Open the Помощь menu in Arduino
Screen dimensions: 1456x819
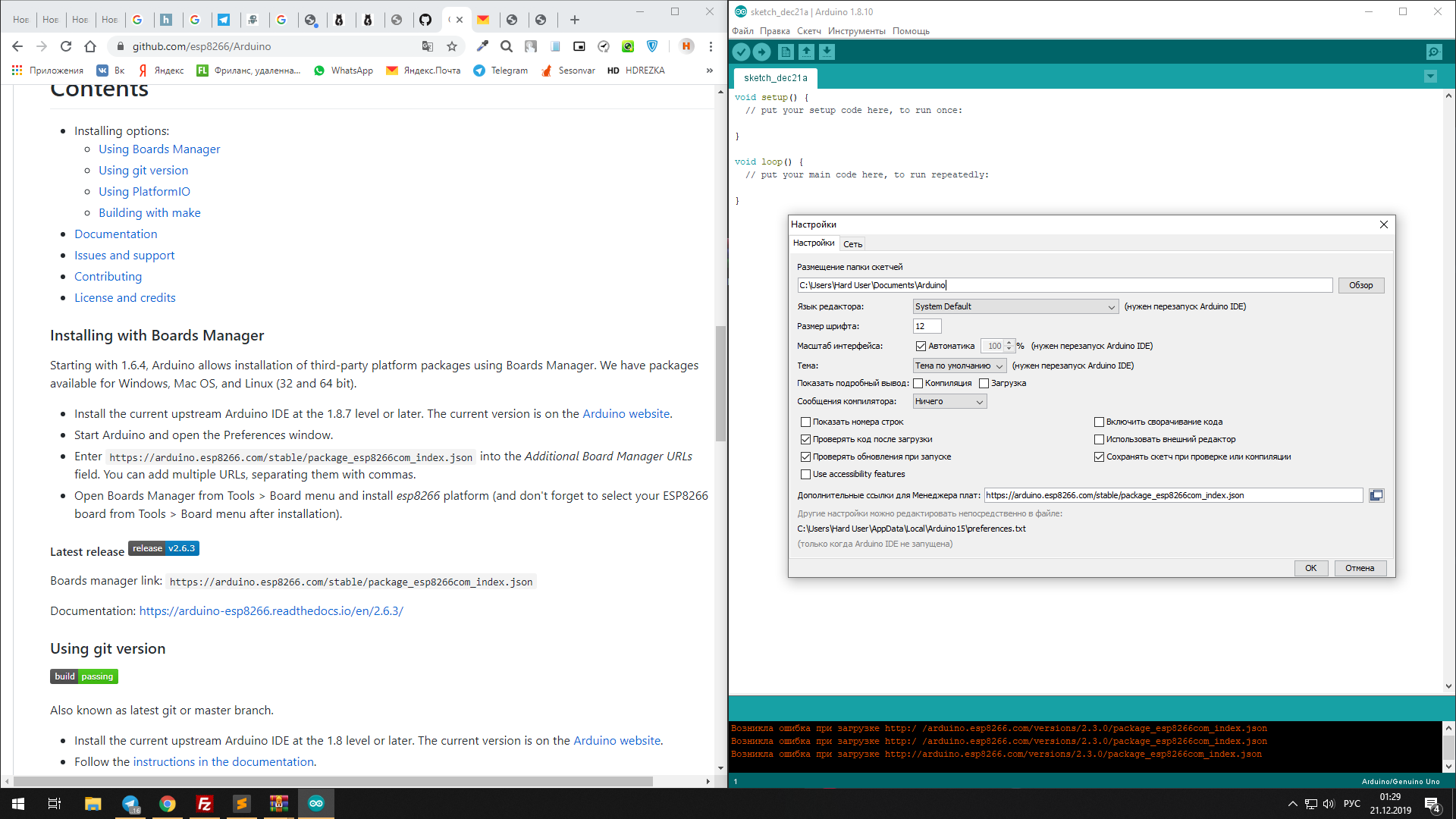(911, 31)
